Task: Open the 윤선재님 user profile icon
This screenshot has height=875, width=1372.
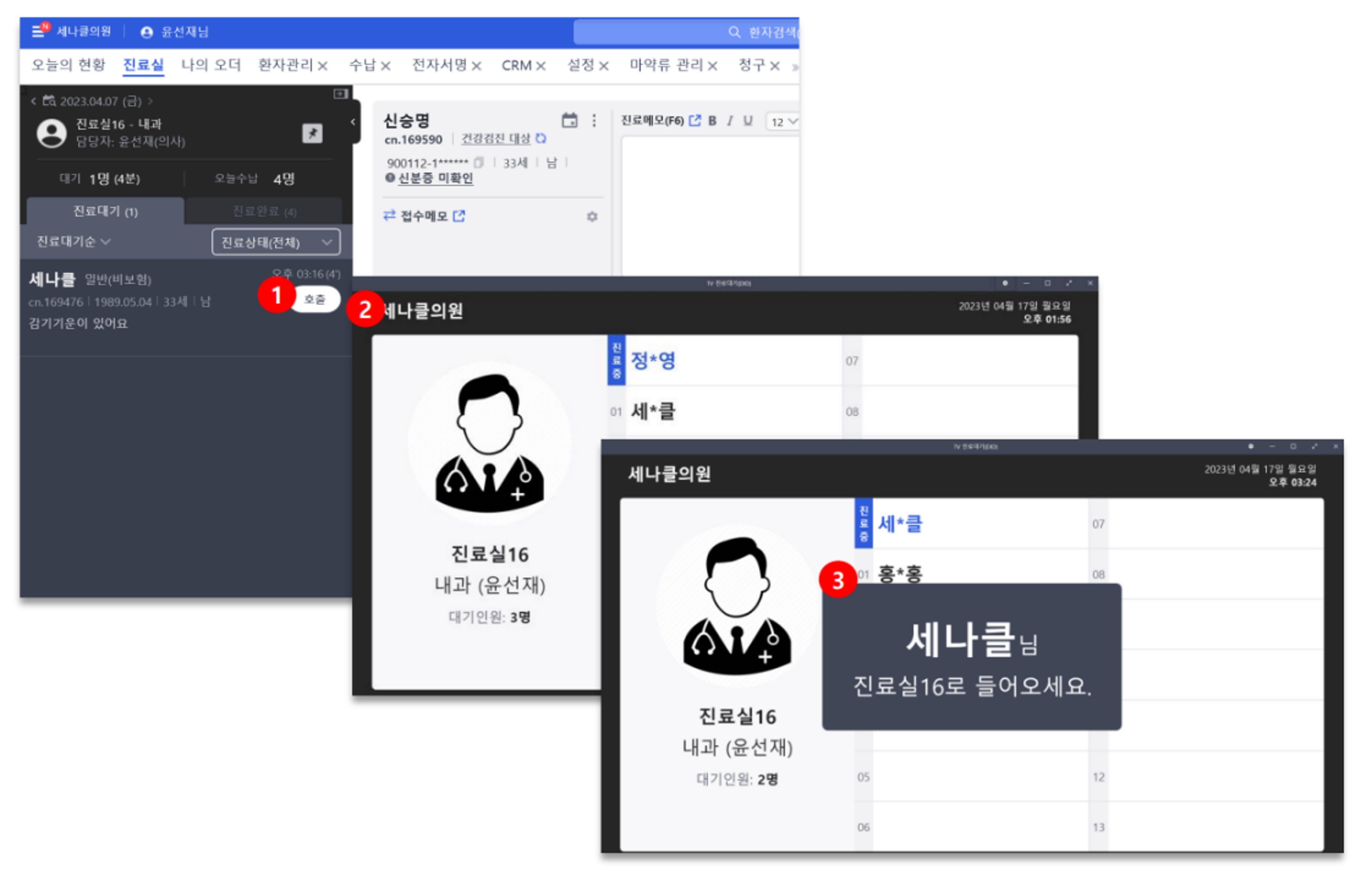Action: 147,32
